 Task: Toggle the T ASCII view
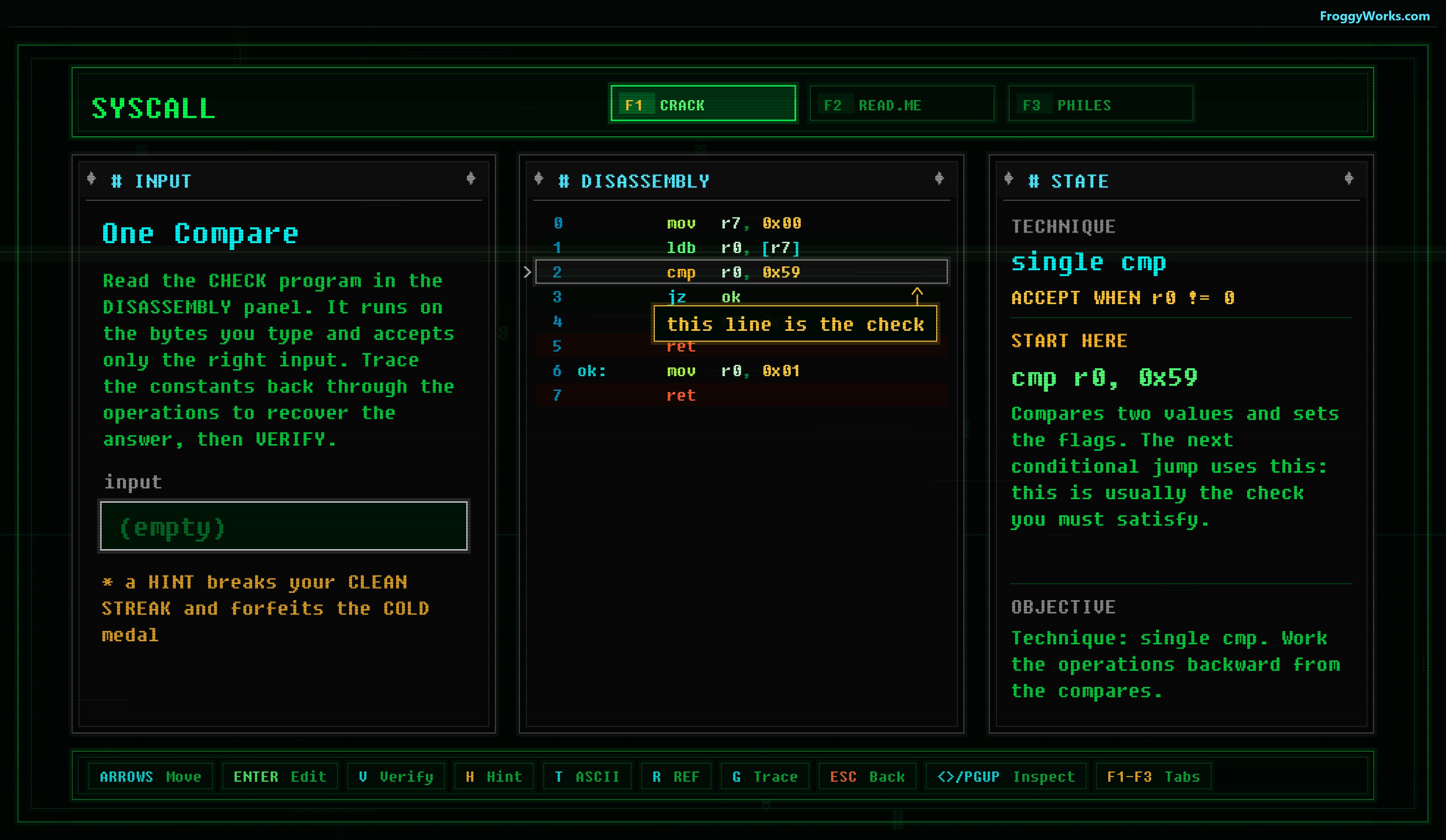pos(587,776)
